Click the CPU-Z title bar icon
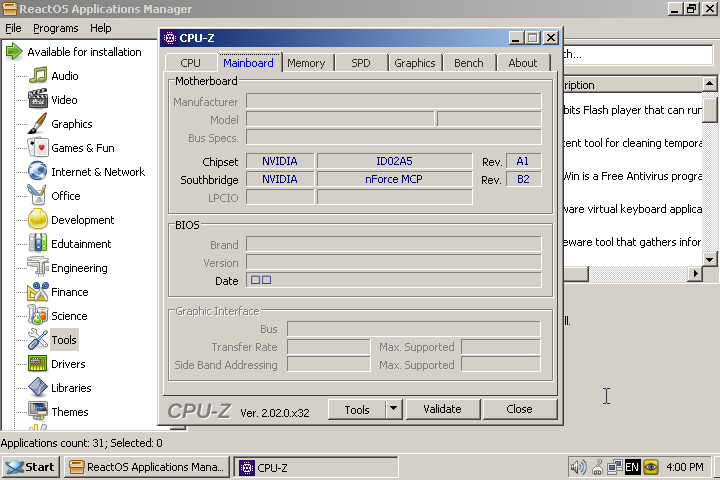 point(170,38)
